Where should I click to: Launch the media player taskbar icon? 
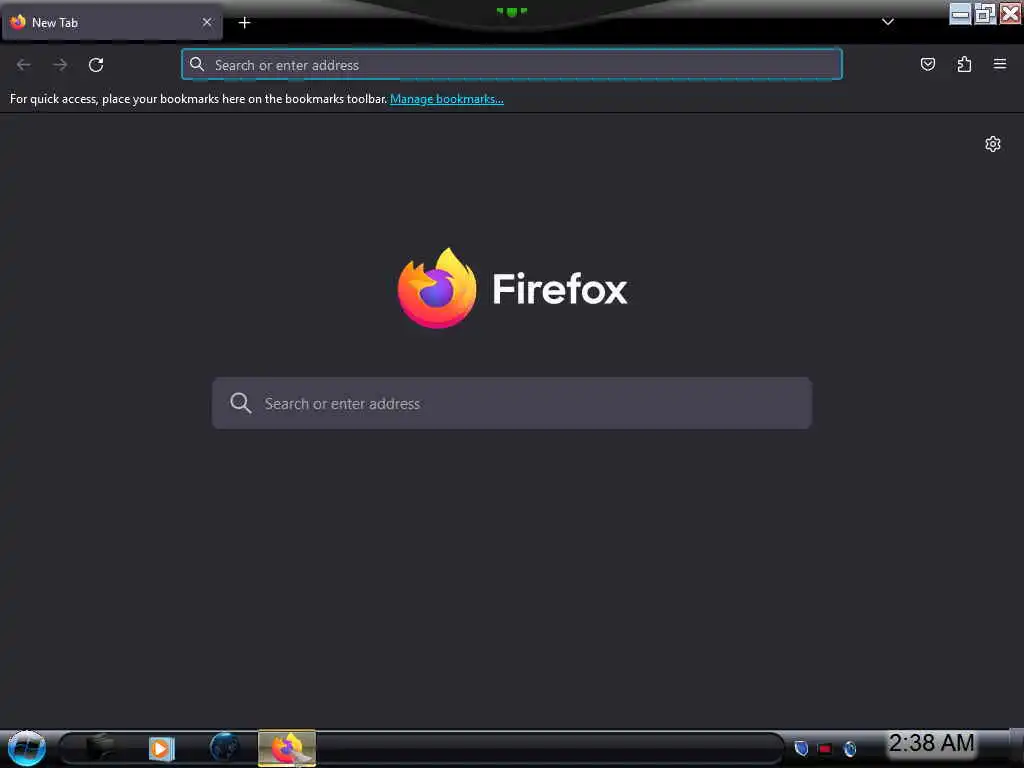161,748
